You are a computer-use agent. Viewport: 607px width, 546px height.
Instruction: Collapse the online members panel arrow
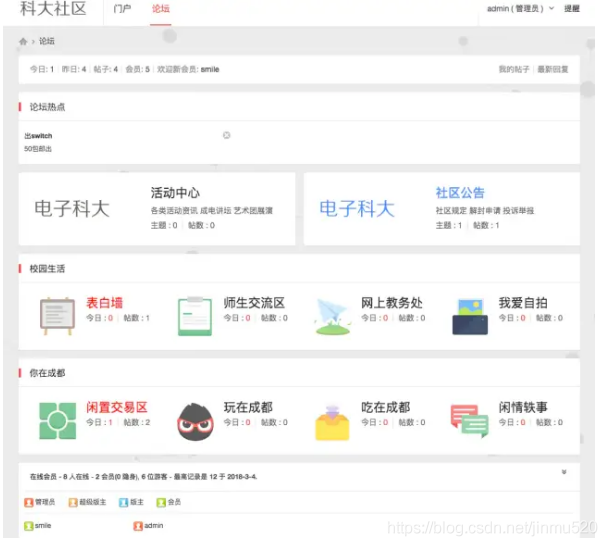tap(564, 472)
